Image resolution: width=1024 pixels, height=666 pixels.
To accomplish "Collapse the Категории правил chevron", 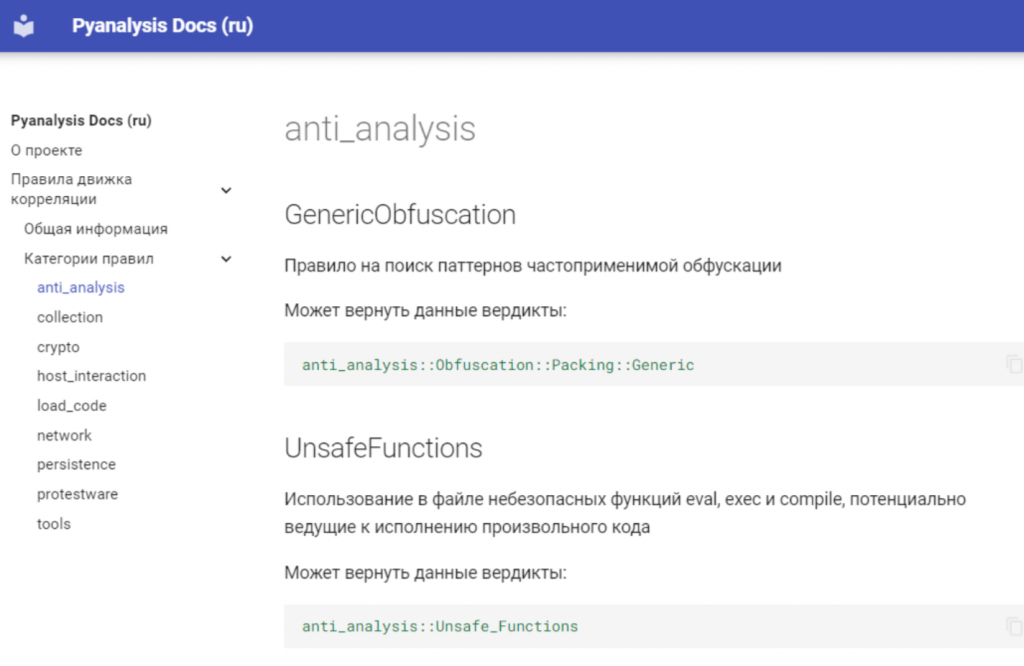I will pyautogui.click(x=226, y=259).
